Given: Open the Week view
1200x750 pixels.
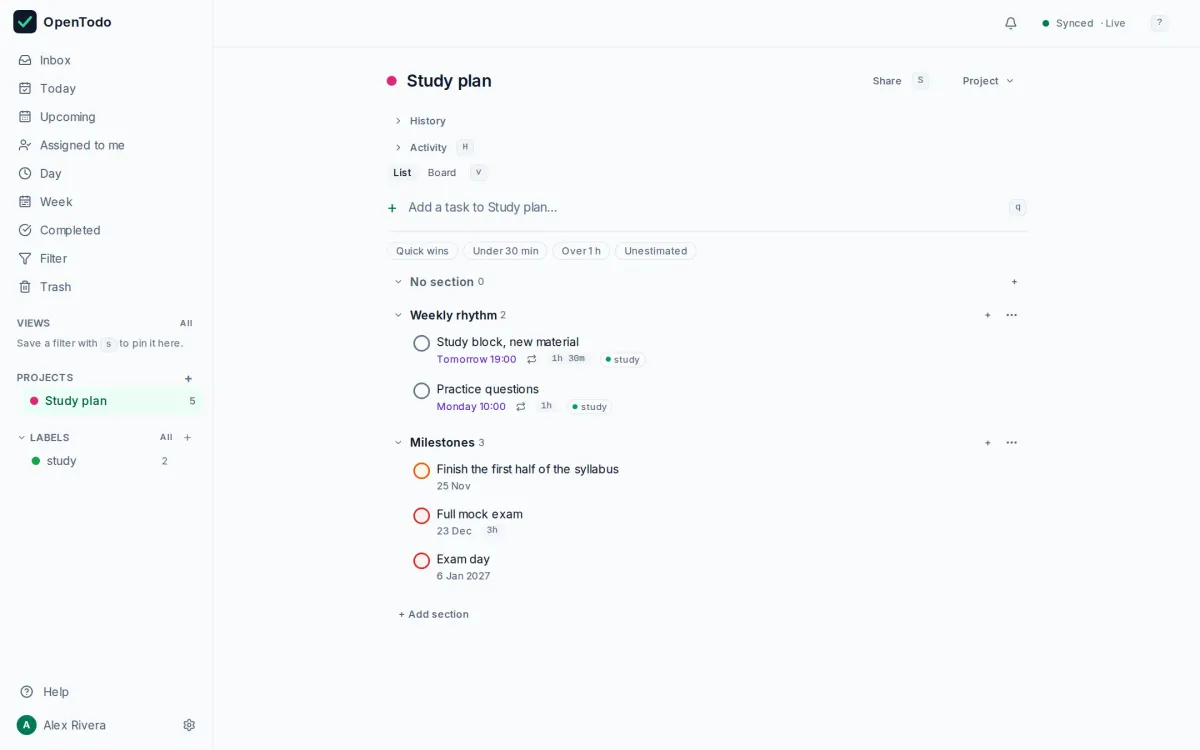Looking at the screenshot, I should pyautogui.click(x=106, y=202).
